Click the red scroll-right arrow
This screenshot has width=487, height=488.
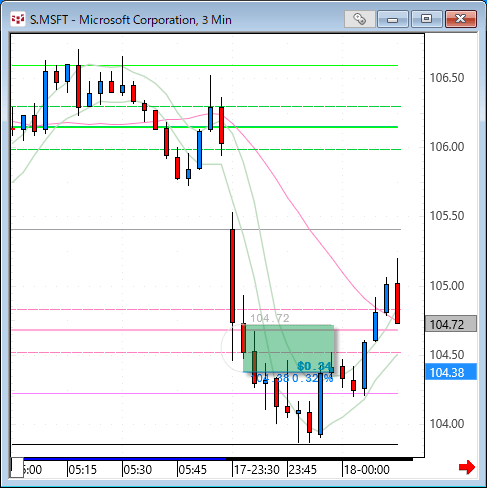466,467
